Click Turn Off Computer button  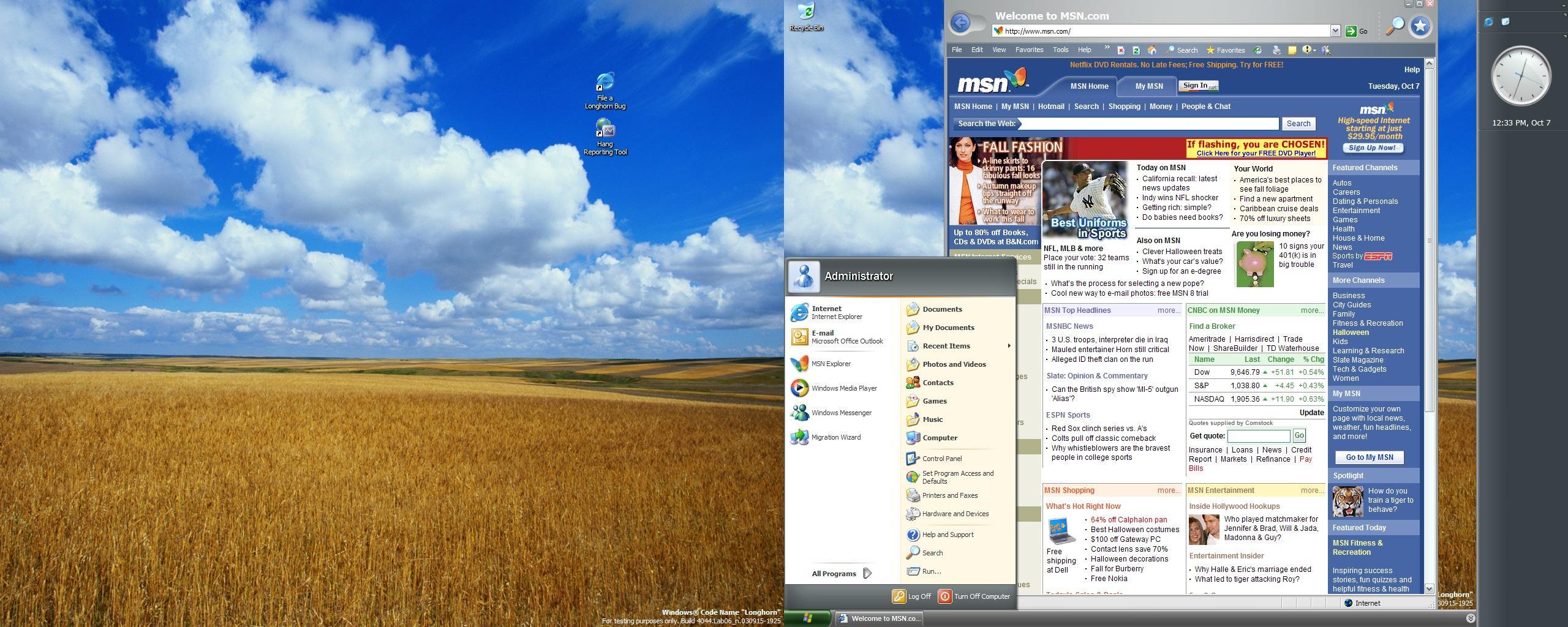click(974, 596)
